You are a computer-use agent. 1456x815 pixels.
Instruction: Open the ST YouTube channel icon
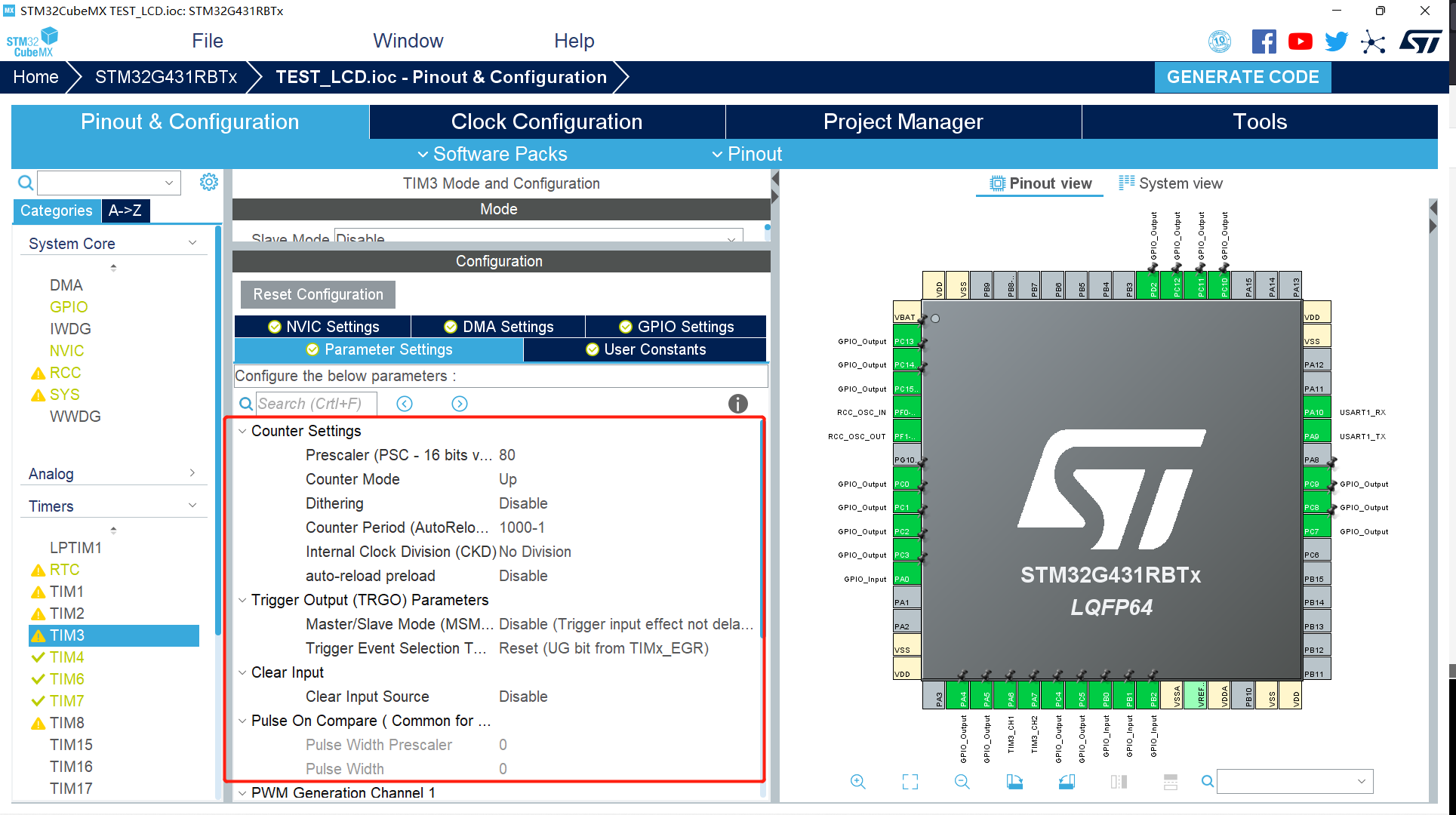tap(1300, 42)
